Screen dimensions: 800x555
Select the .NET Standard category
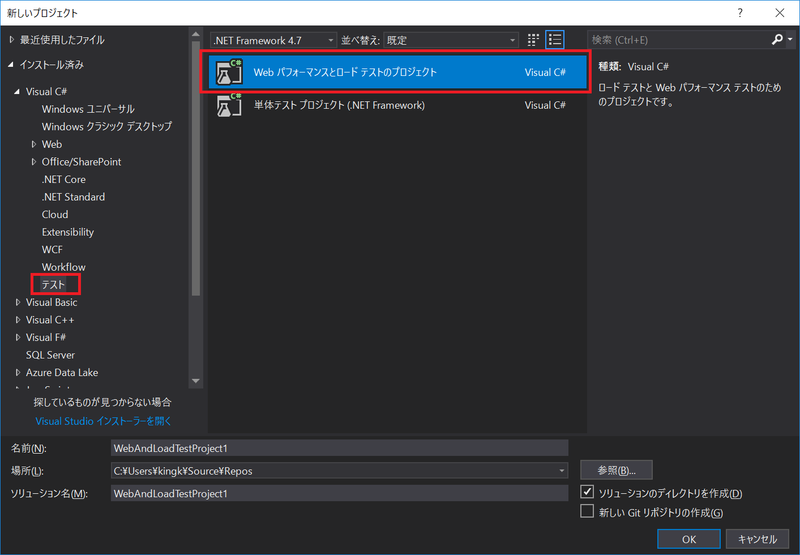click(x=73, y=197)
